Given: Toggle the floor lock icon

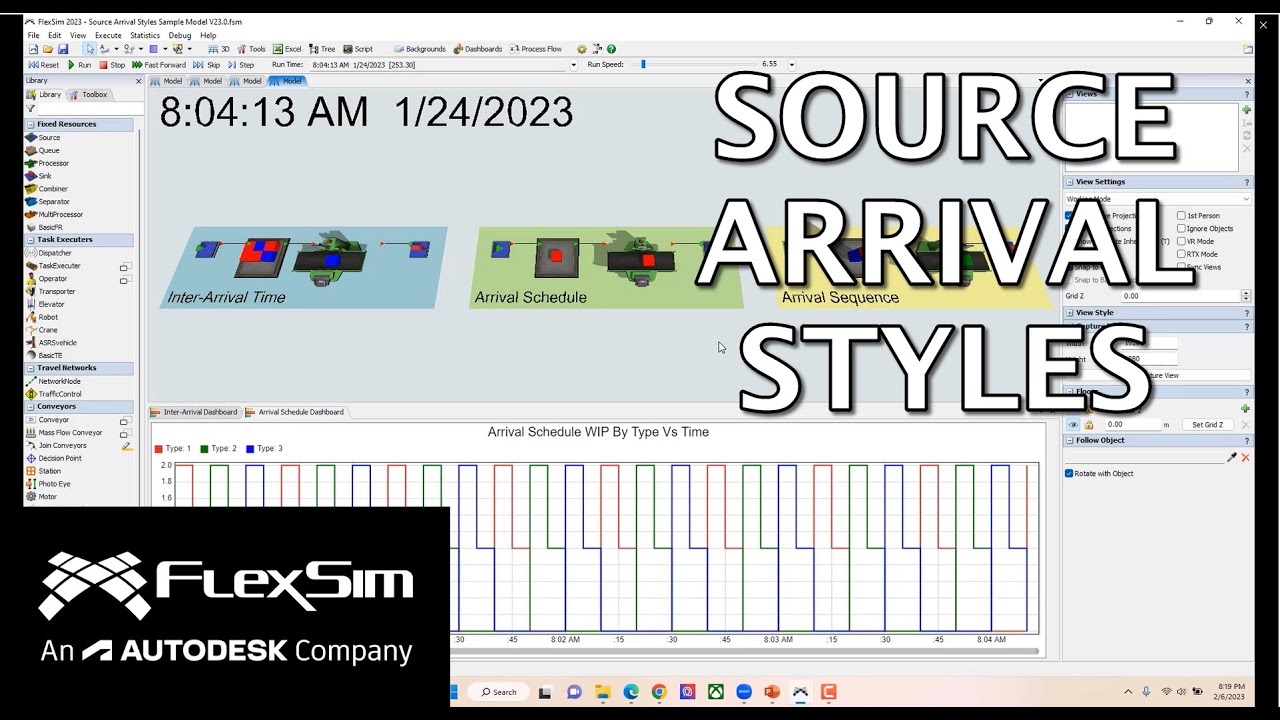Looking at the screenshot, I should tap(1089, 425).
